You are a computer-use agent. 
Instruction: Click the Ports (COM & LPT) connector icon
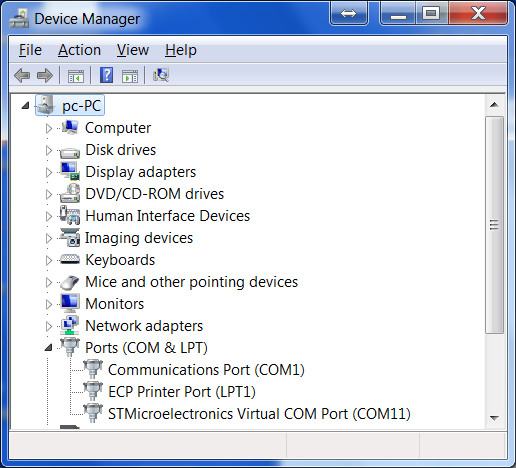pos(70,347)
